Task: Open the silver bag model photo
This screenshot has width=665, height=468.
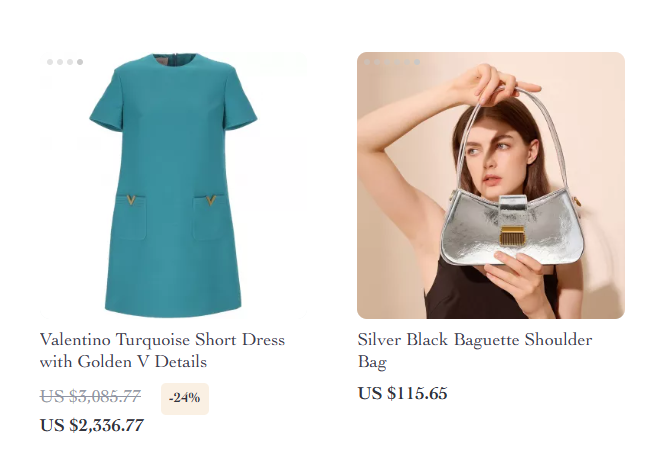Action: [491, 185]
